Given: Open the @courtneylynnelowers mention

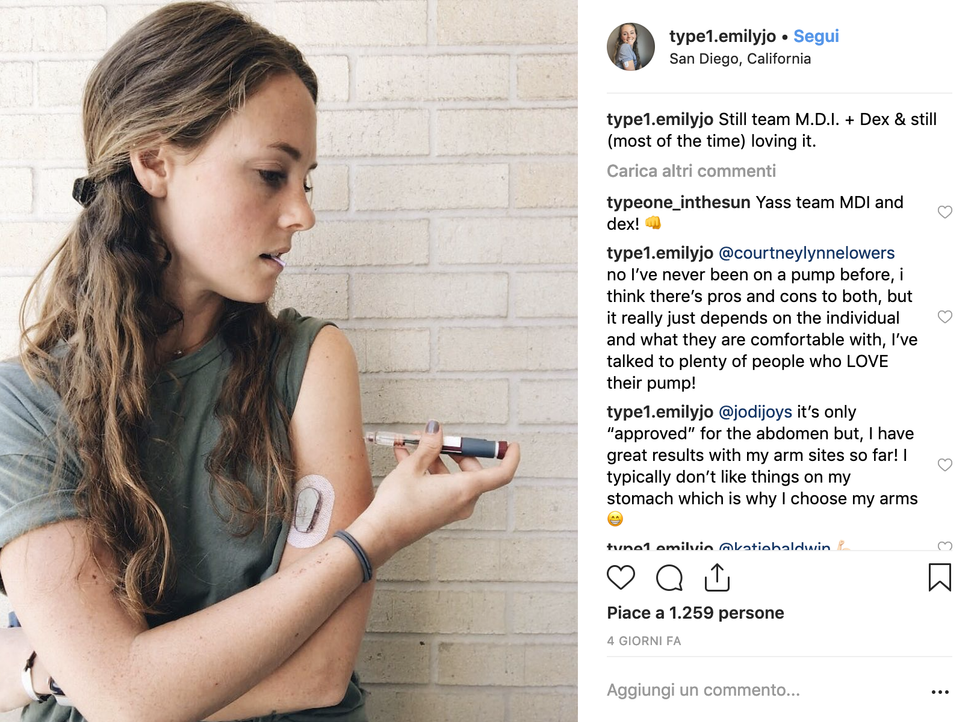Looking at the screenshot, I should point(805,253).
